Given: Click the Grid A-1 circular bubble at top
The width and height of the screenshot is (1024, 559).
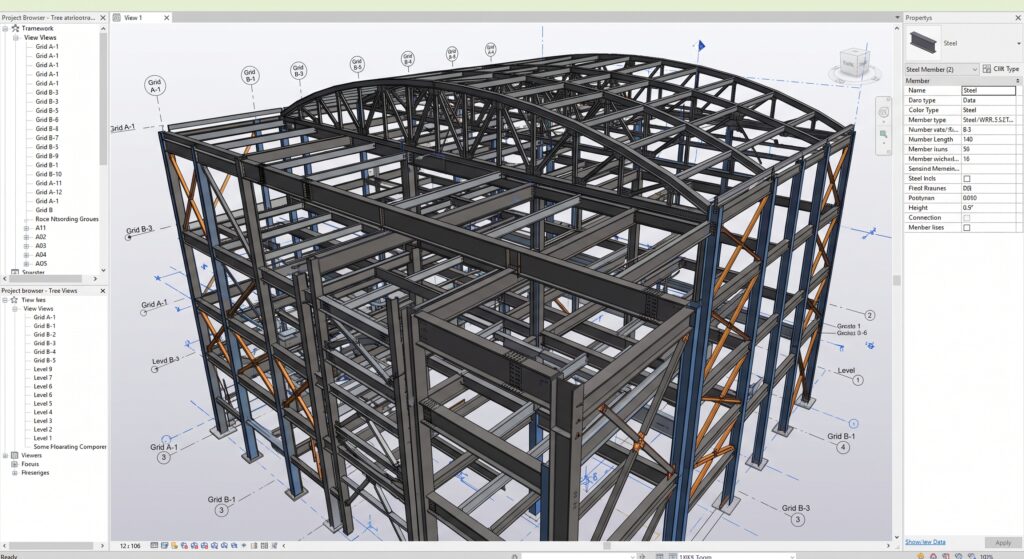Looking at the screenshot, I should pyautogui.click(x=155, y=86).
